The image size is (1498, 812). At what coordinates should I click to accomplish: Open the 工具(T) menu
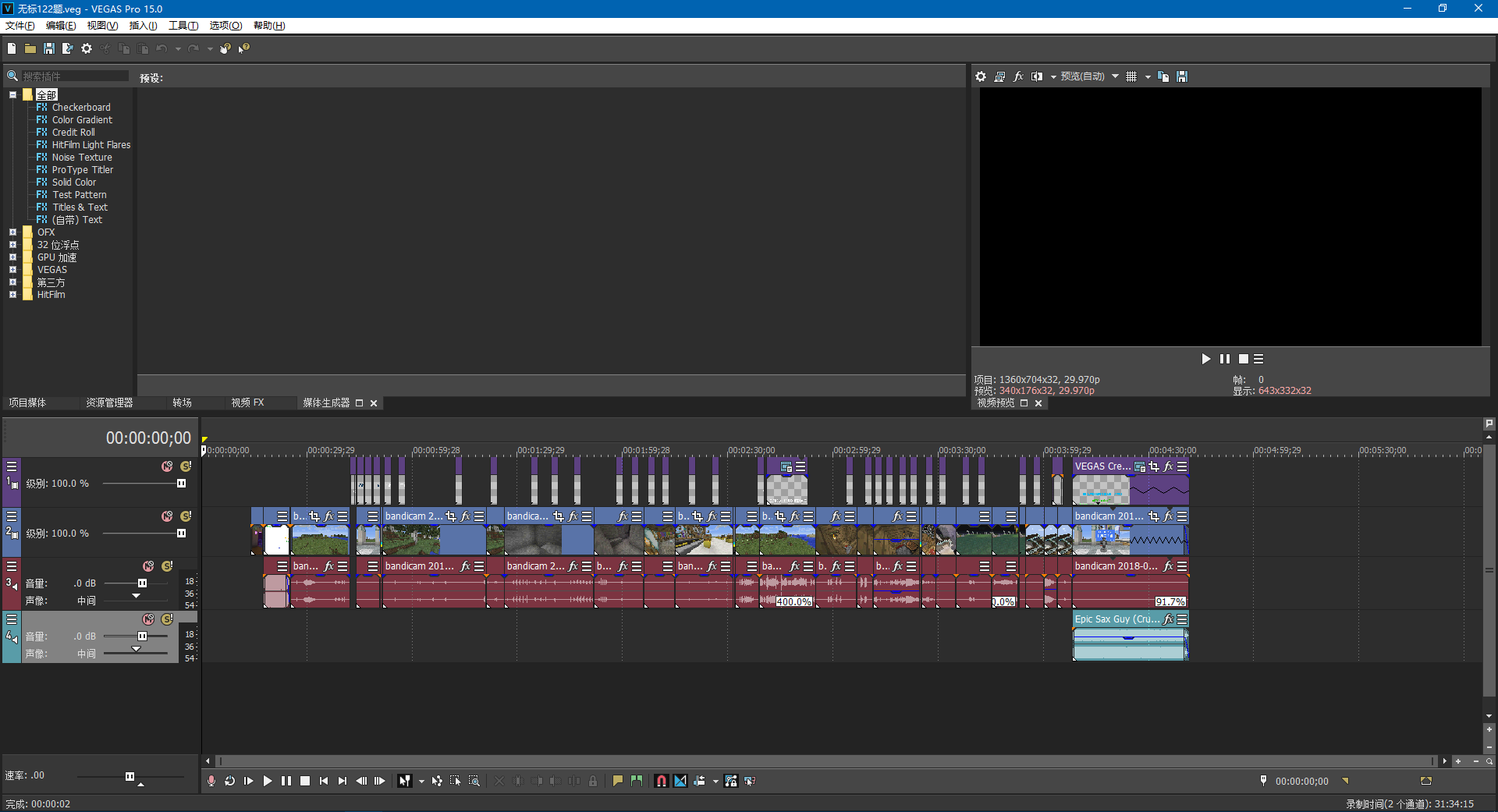[183, 26]
